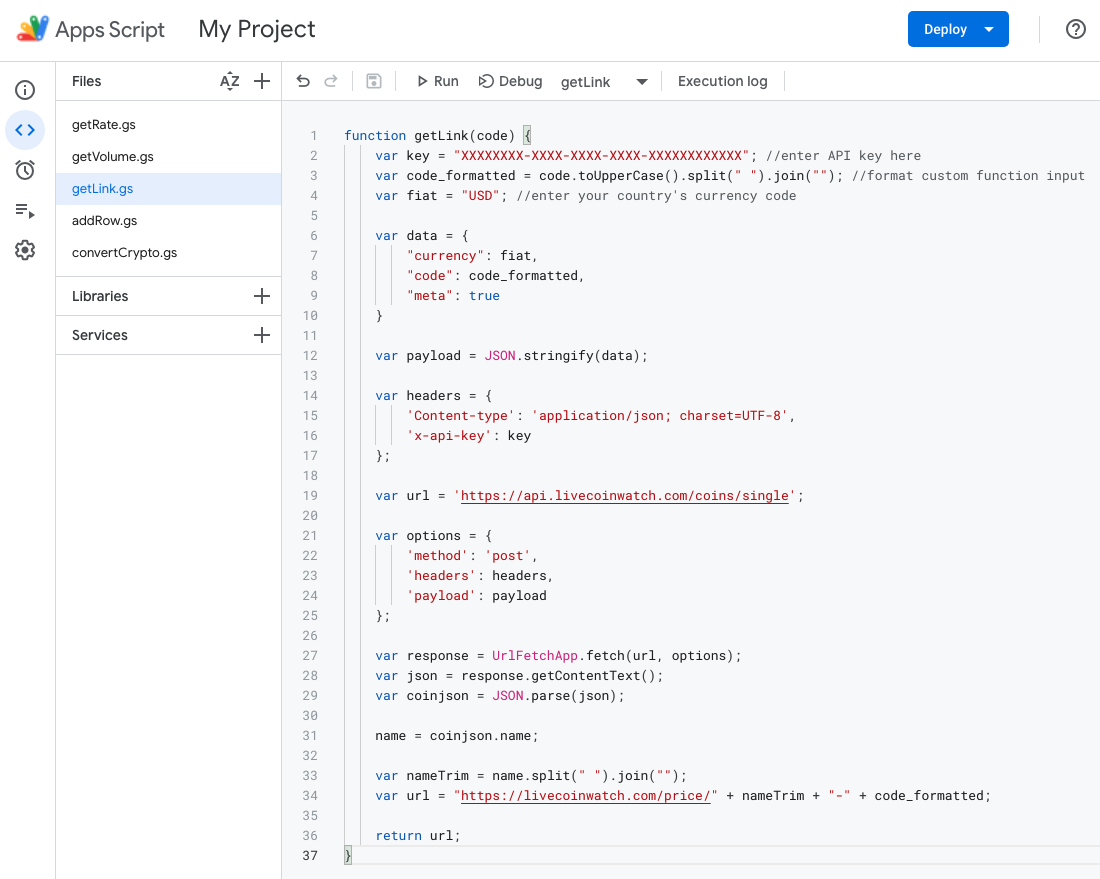Open the Triggers alarm clock icon
Screen dimensions: 1100x879
coord(25,170)
